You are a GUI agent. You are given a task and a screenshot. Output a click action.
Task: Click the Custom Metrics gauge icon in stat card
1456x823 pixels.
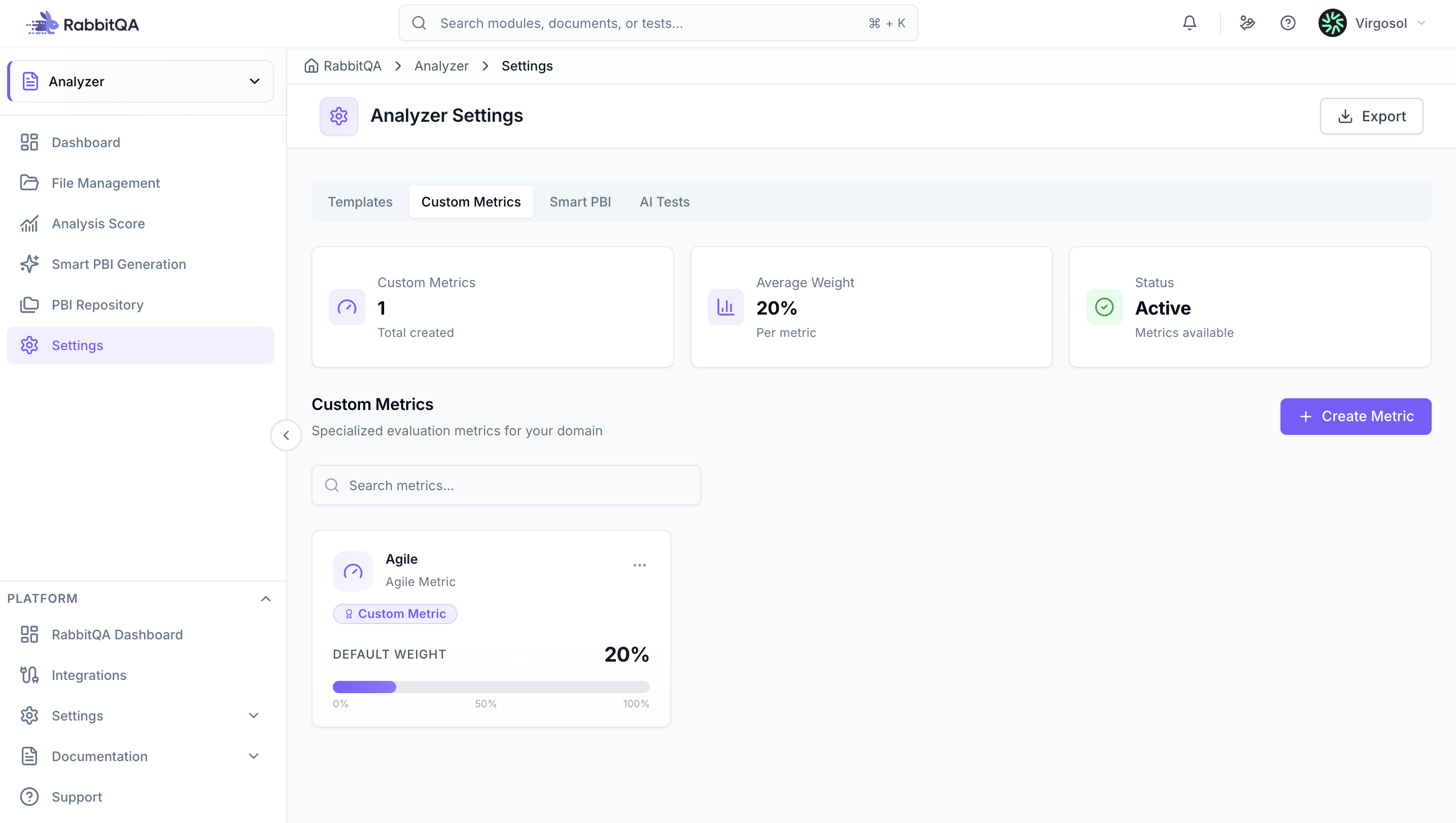click(x=347, y=307)
